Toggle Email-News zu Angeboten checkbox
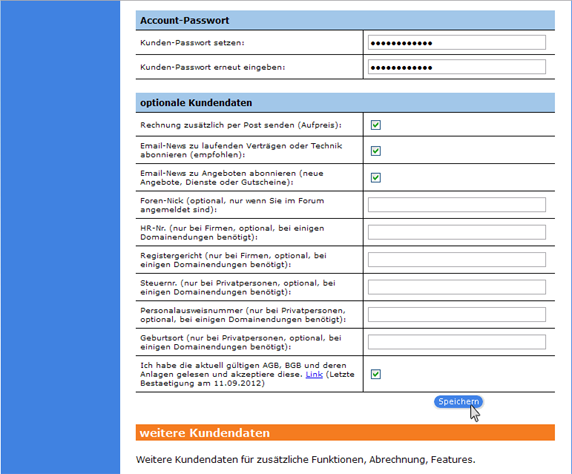The image size is (572, 474). 376,178
